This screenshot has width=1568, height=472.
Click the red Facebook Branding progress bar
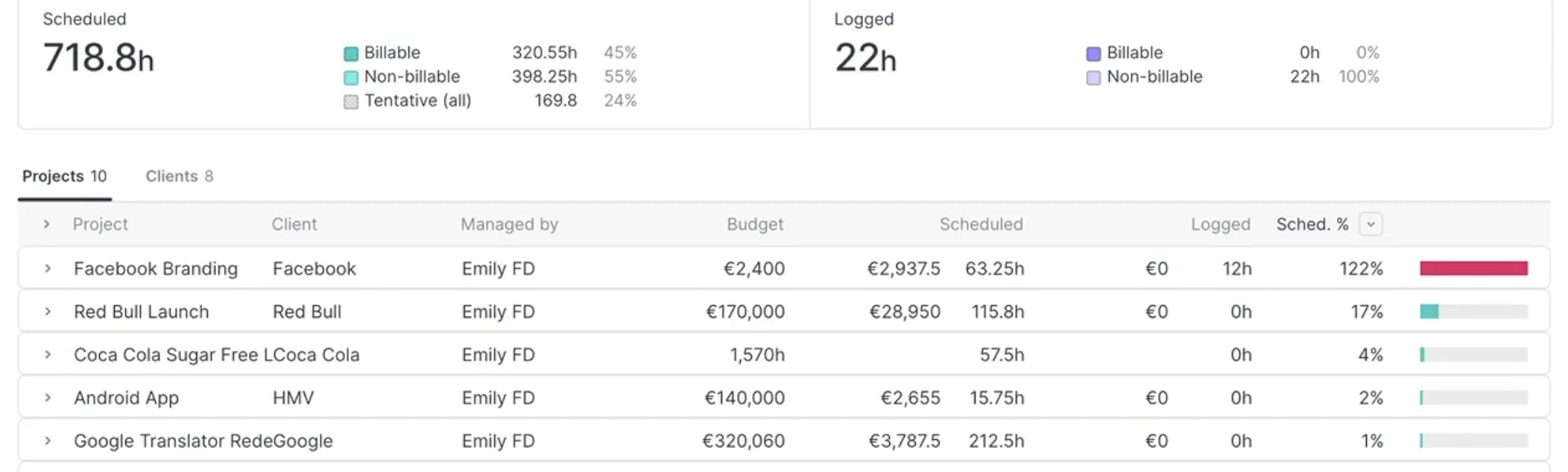1473,268
